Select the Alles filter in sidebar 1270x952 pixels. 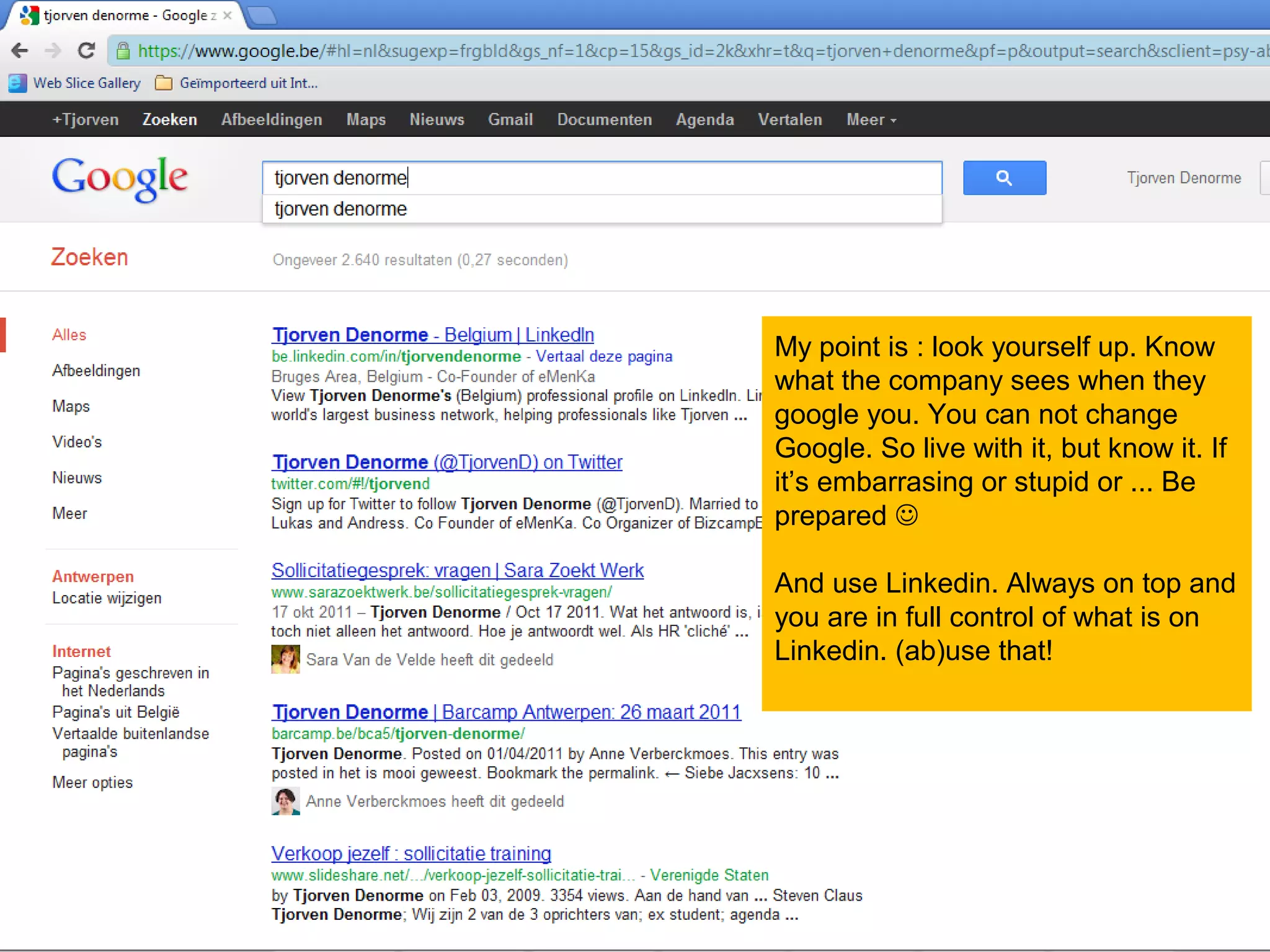pos(69,335)
